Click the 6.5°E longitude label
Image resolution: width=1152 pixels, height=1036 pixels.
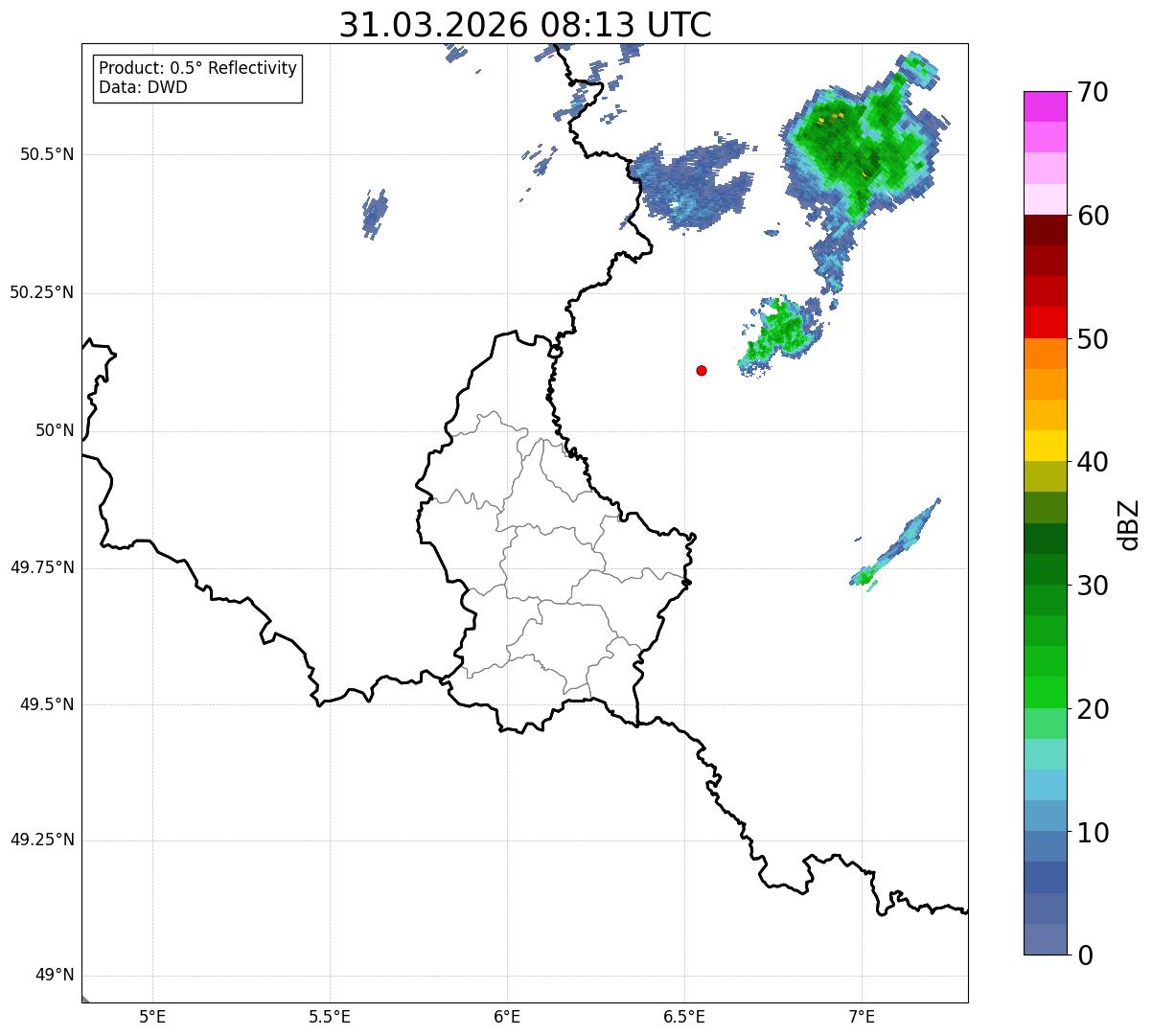684,1017
